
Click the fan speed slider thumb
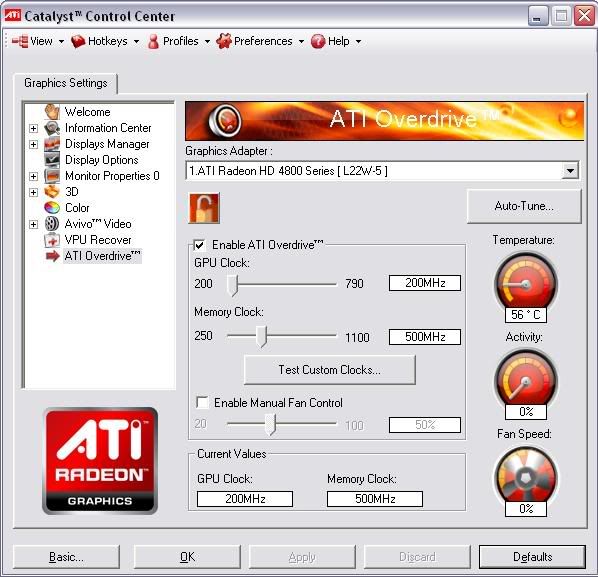pyautogui.click(x=270, y=424)
